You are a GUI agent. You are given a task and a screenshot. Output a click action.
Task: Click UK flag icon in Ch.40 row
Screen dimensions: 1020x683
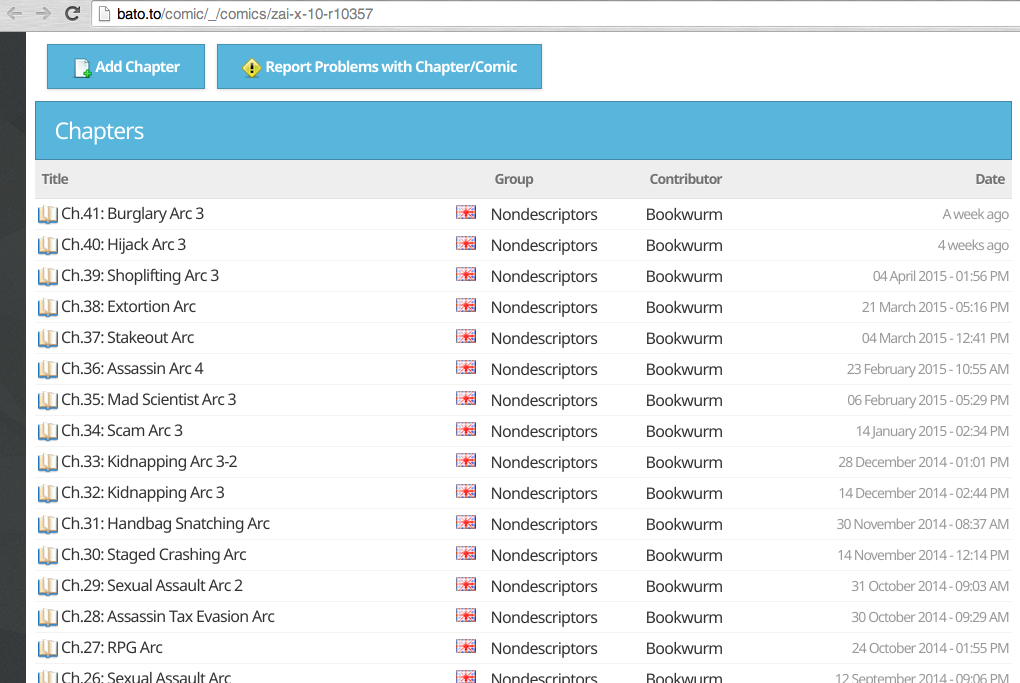pos(466,244)
